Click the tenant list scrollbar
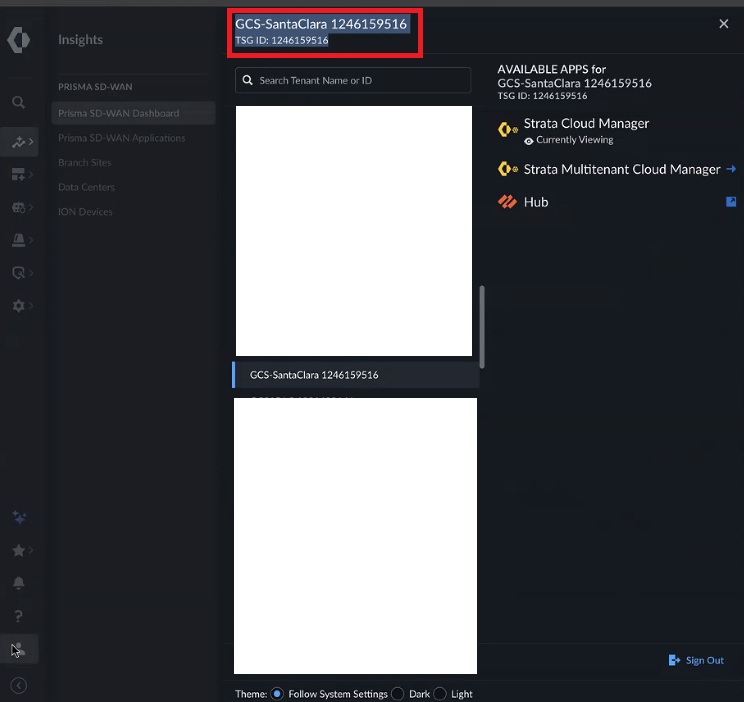 (482, 327)
